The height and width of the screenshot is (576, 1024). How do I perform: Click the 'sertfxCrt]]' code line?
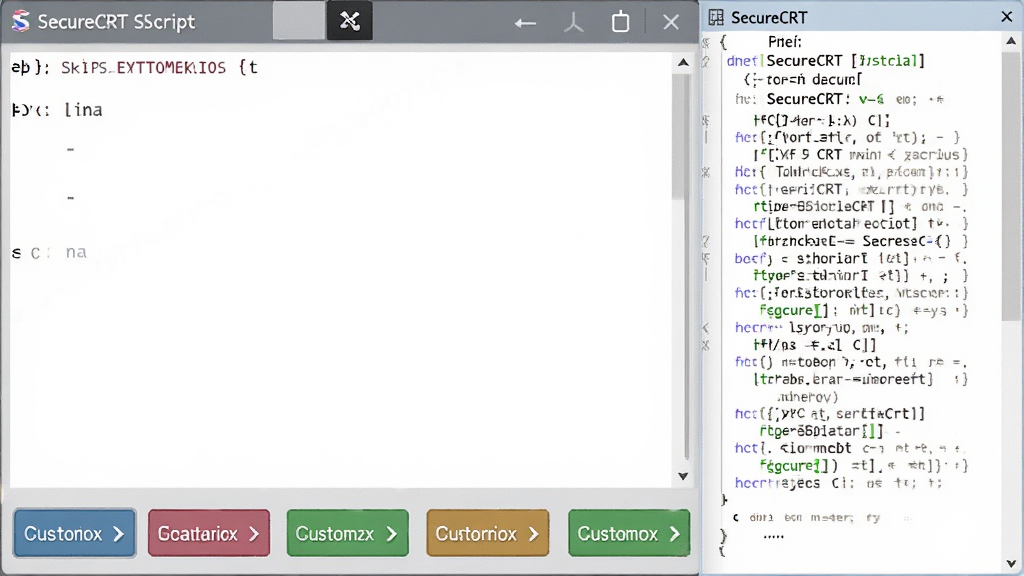[830, 413]
